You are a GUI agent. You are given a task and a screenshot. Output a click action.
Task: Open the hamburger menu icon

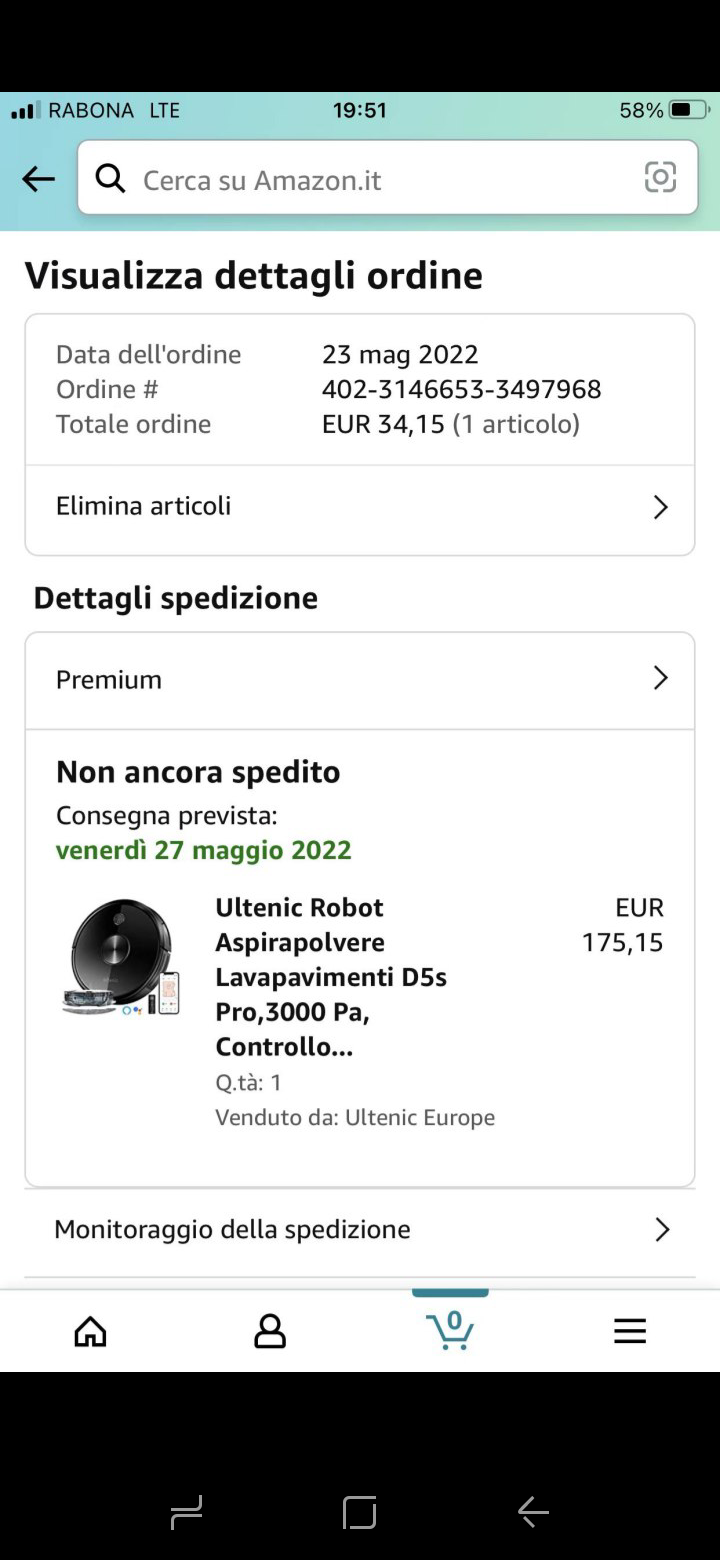click(x=630, y=1331)
